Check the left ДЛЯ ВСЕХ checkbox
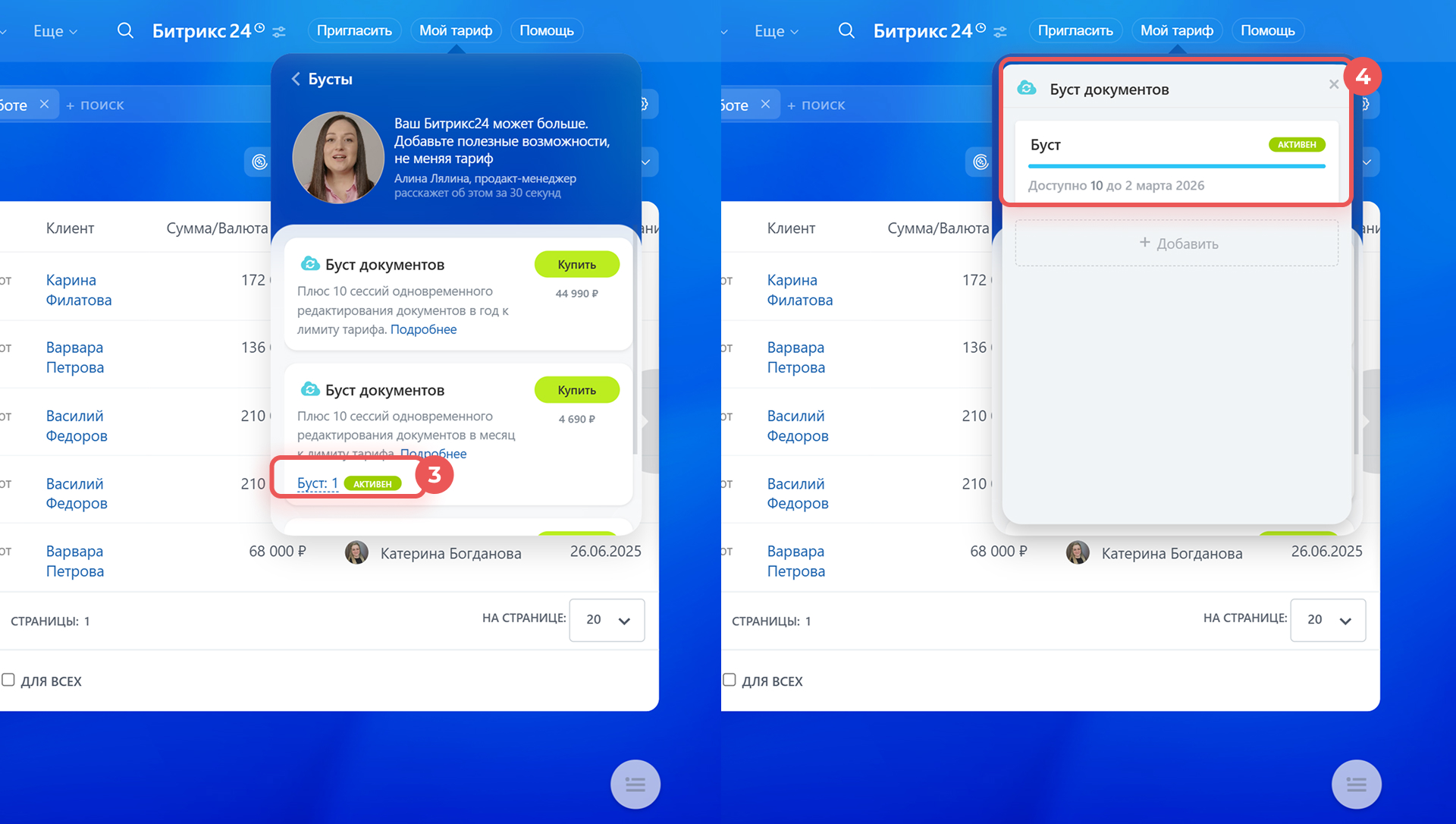Viewport: 1456px width, 824px height. pos(8,680)
